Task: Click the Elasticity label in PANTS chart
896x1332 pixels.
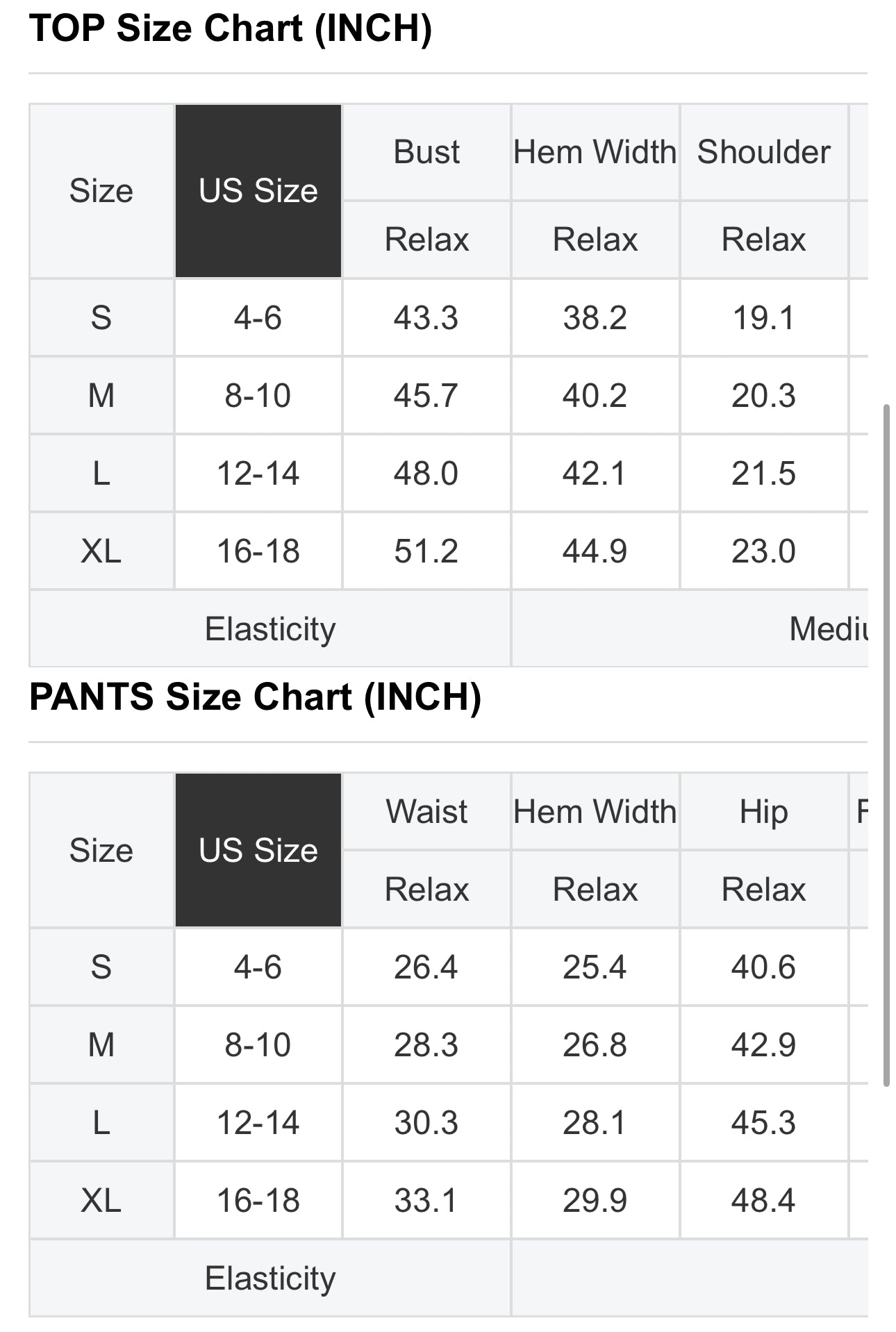Action: click(270, 1278)
